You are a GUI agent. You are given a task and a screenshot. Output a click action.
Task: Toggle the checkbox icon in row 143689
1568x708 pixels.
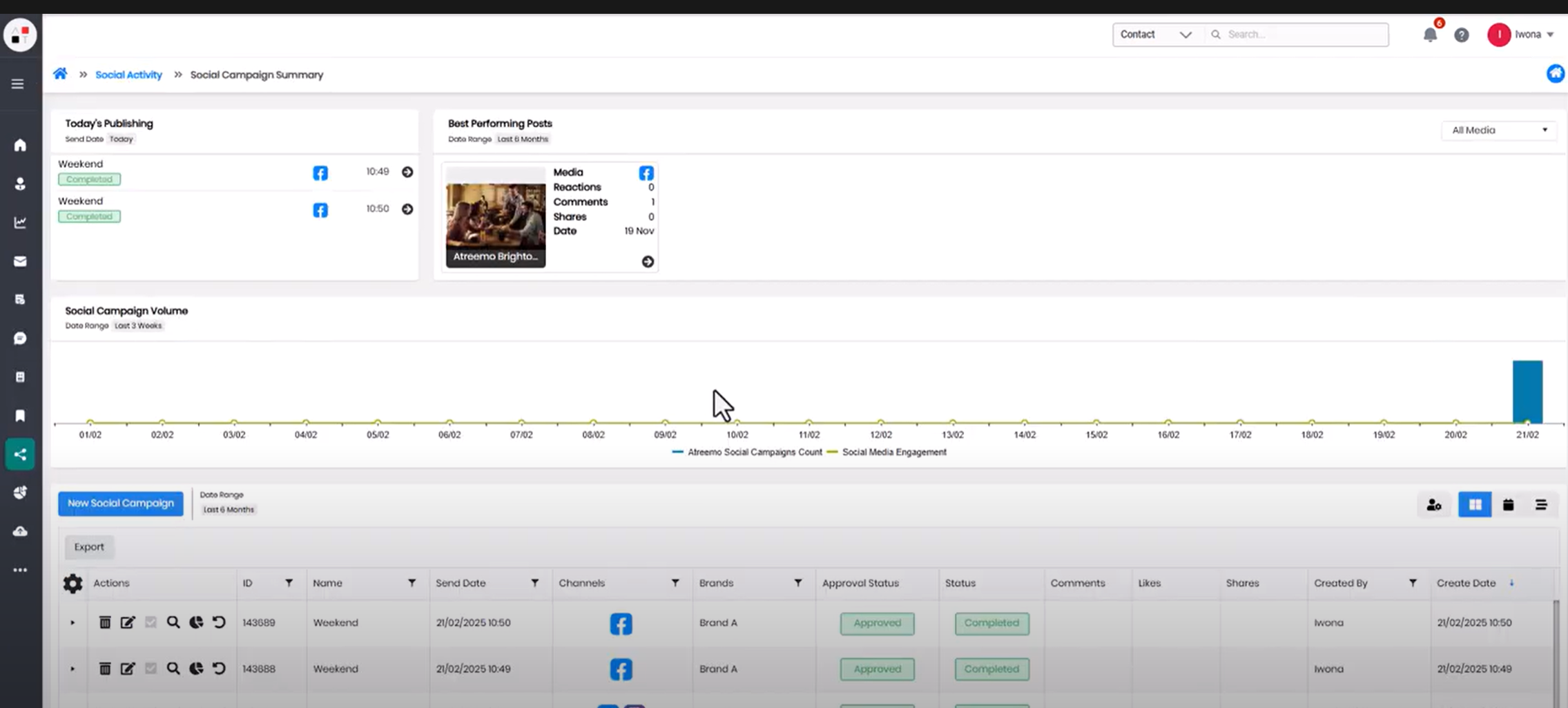(x=151, y=622)
